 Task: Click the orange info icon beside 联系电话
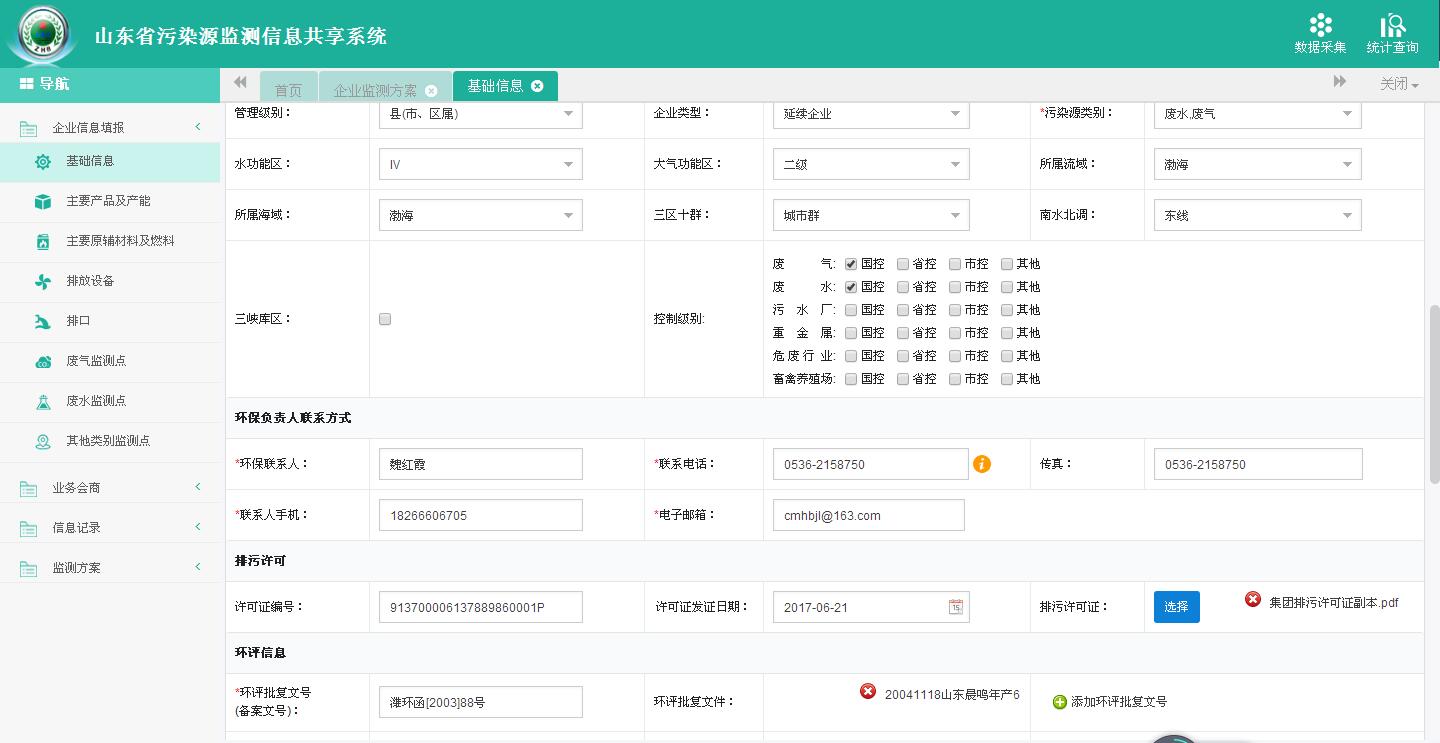click(982, 464)
